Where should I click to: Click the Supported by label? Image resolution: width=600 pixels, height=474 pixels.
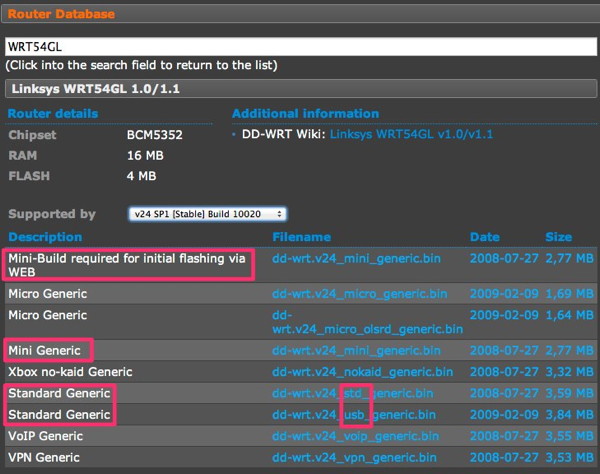(x=52, y=214)
